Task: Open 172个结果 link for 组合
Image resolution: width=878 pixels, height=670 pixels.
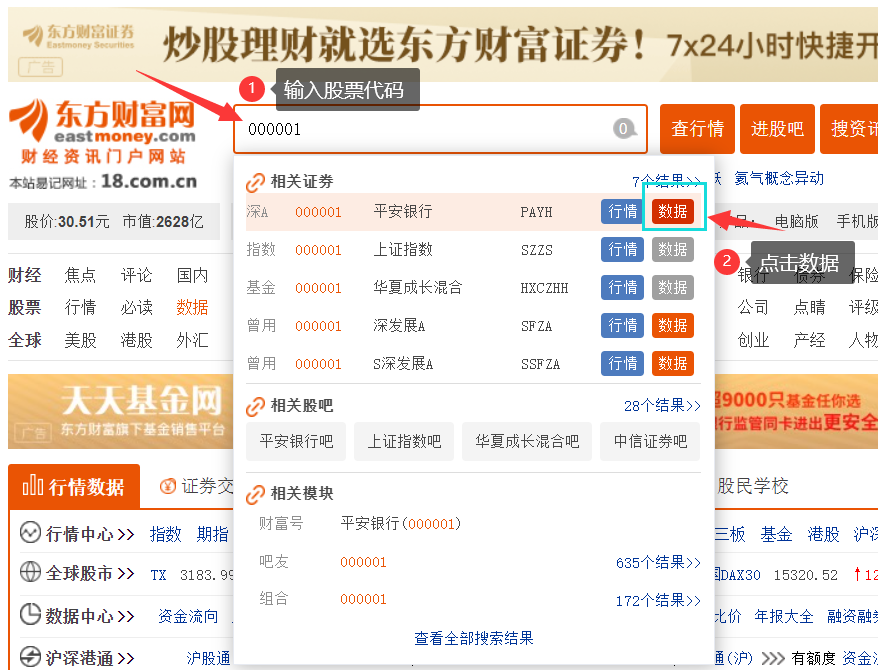Action: [x=658, y=601]
